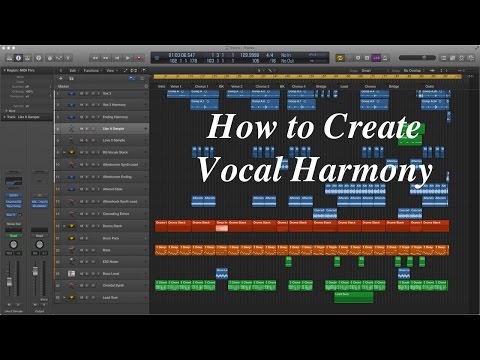The image size is (480, 360).
Task: Open the Editors scissors icon
Action: pos(68,58)
